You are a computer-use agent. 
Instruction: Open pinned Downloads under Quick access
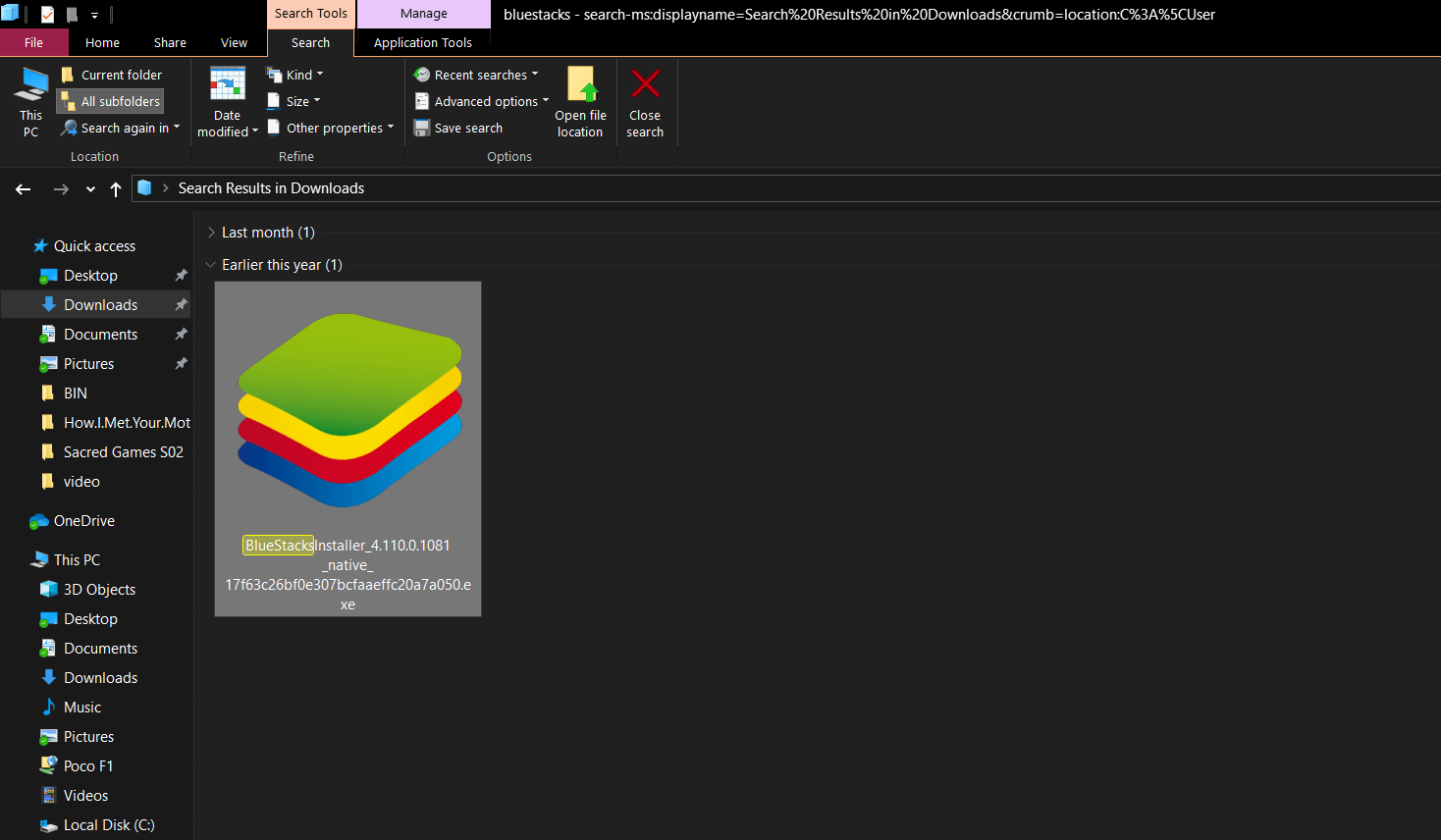100,305
